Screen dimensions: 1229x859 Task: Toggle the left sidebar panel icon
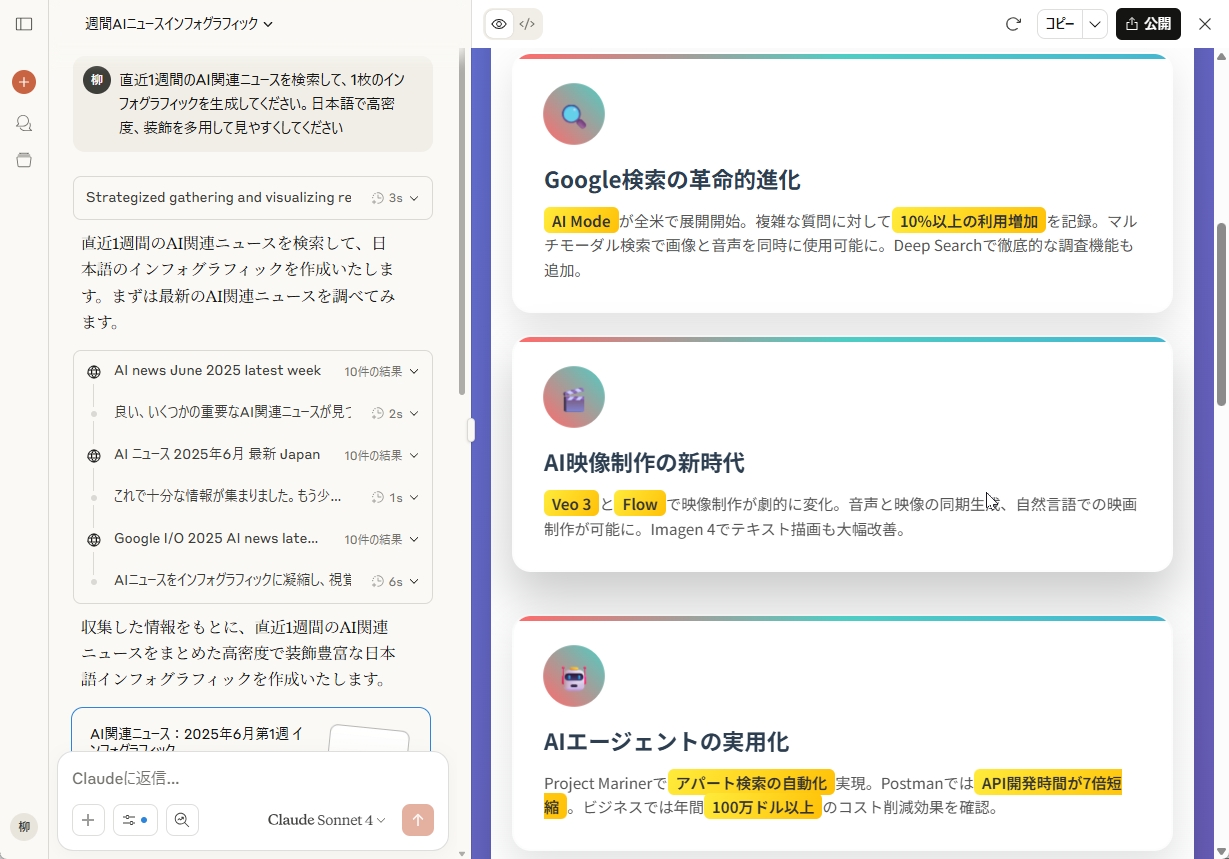click(x=24, y=24)
